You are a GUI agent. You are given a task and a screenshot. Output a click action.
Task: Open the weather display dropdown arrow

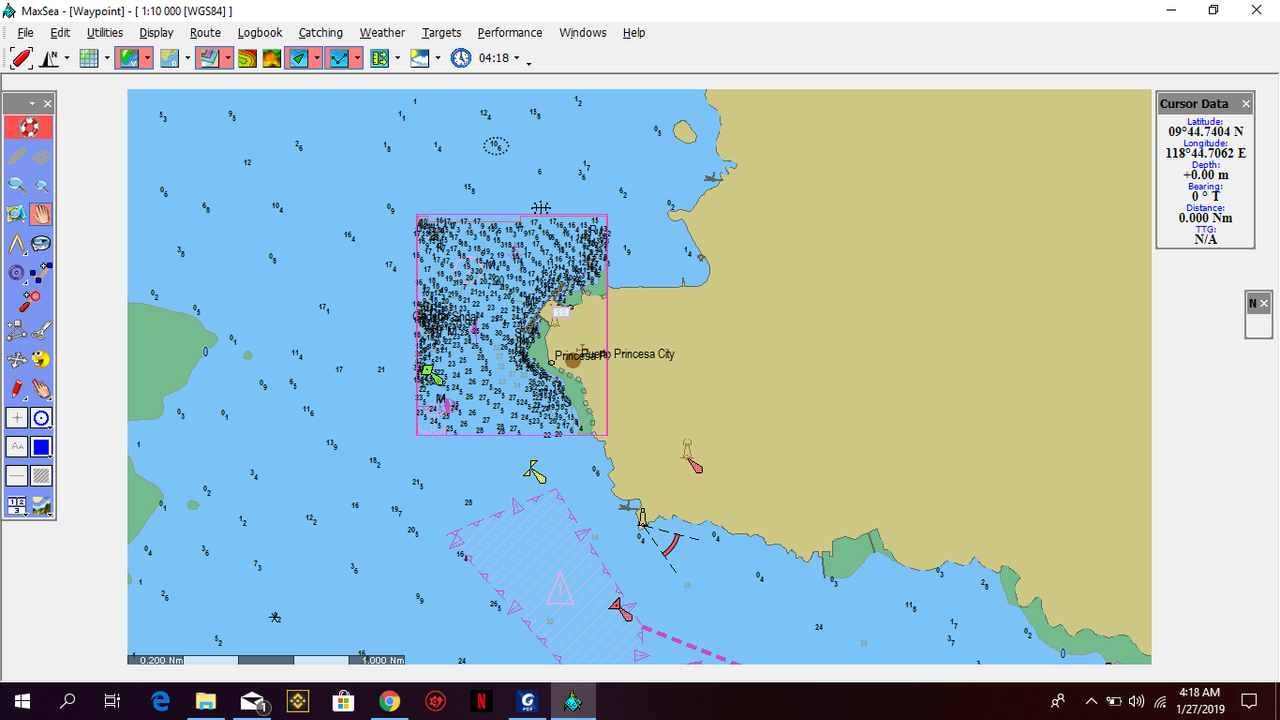click(437, 58)
